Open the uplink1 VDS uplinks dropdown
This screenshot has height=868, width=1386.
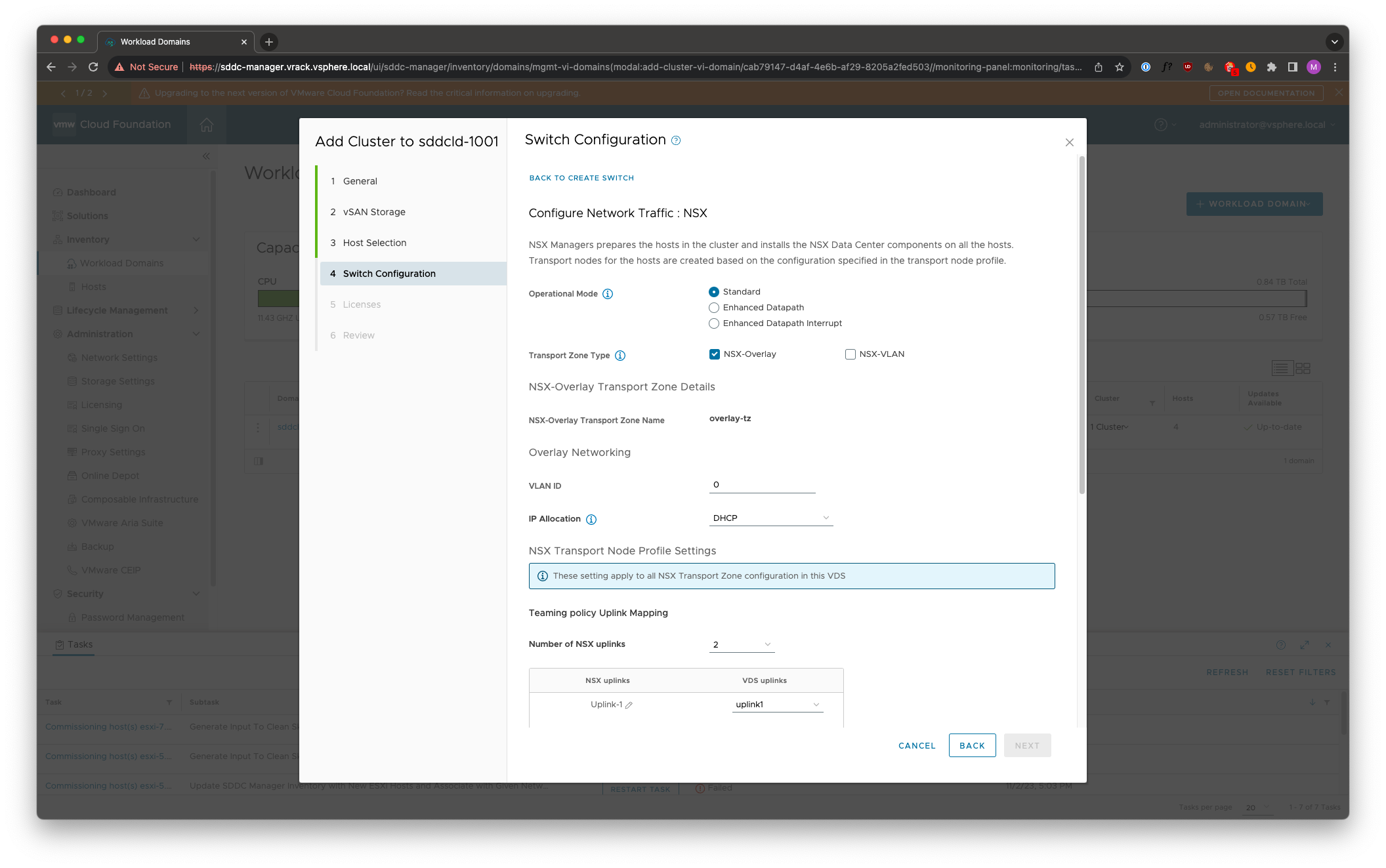[x=778, y=705]
